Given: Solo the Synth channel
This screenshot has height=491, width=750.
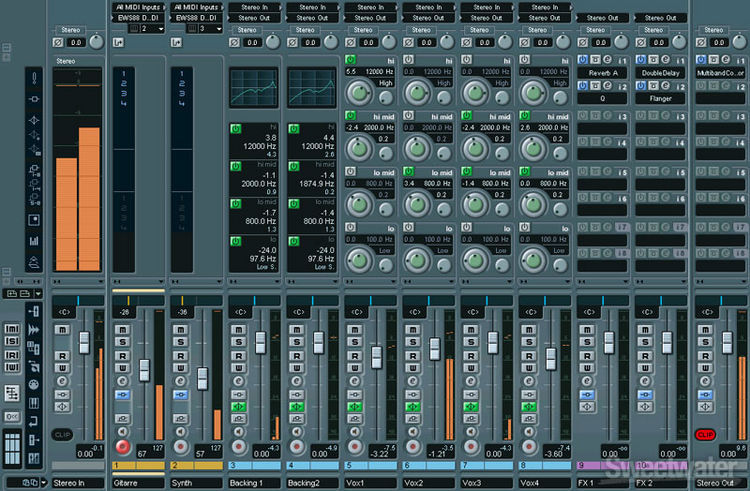Looking at the screenshot, I should coord(180,342).
